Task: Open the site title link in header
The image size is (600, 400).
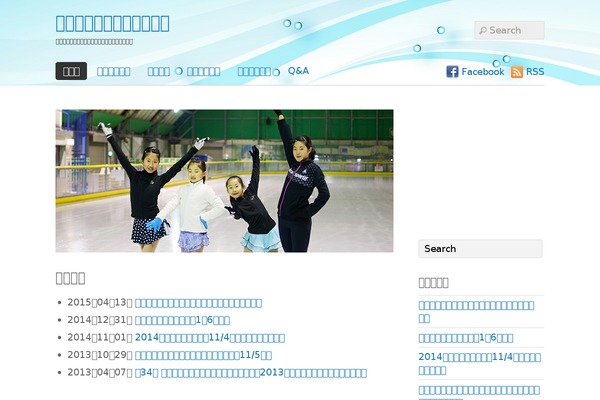Action: tap(112, 23)
